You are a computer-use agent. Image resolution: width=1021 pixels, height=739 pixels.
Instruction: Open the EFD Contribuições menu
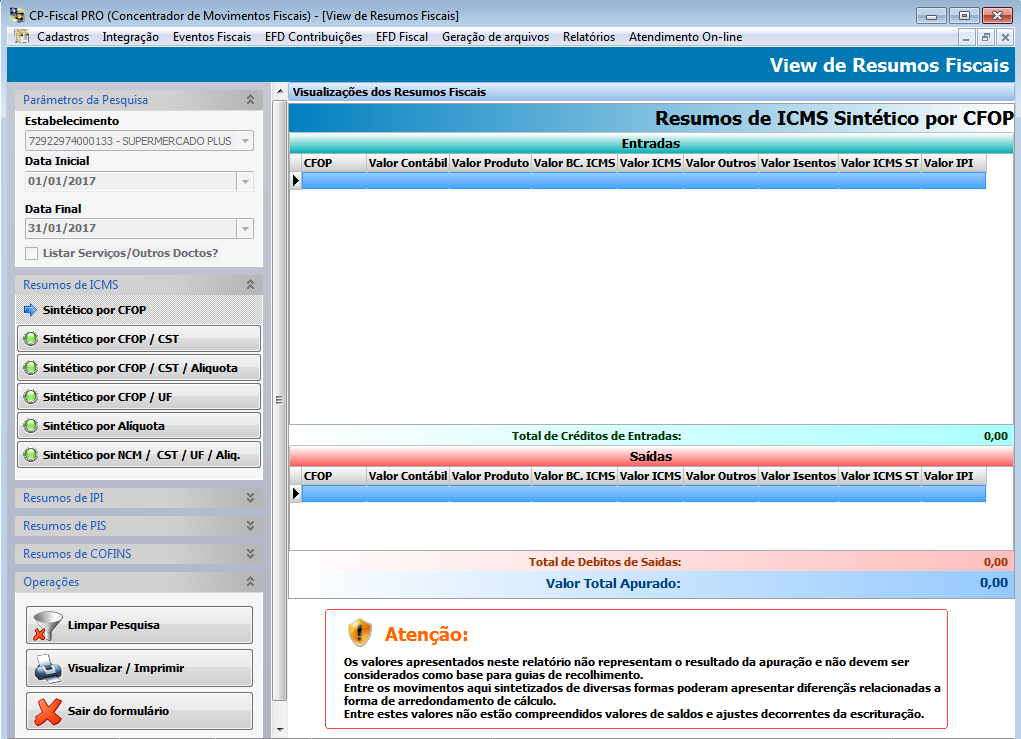[313, 37]
